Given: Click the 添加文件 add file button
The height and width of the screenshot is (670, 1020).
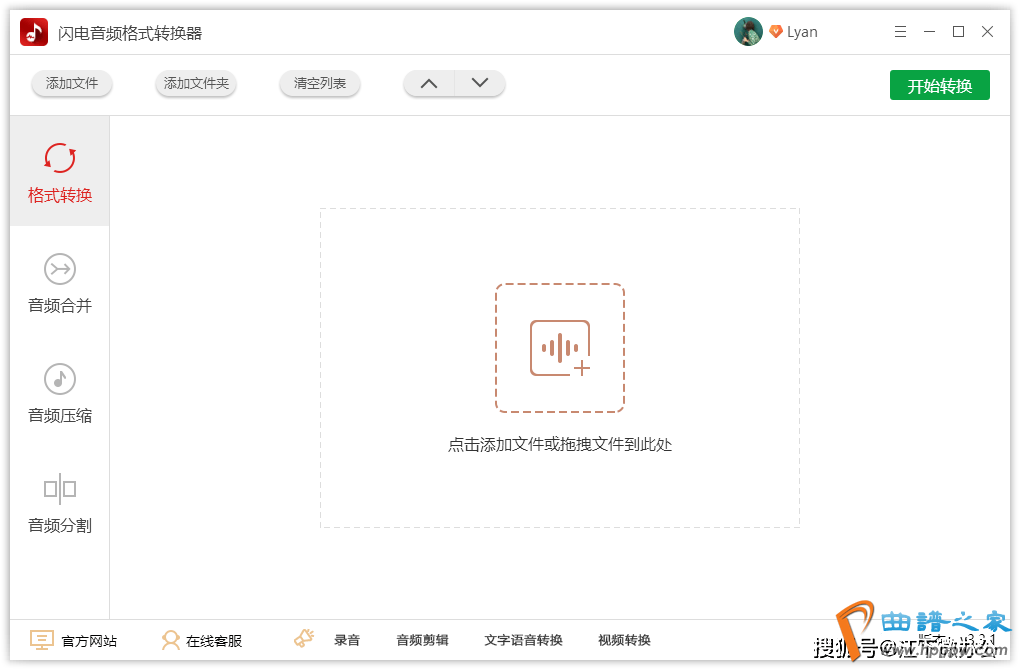Looking at the screenshot, I should click(x=72, y=84).
